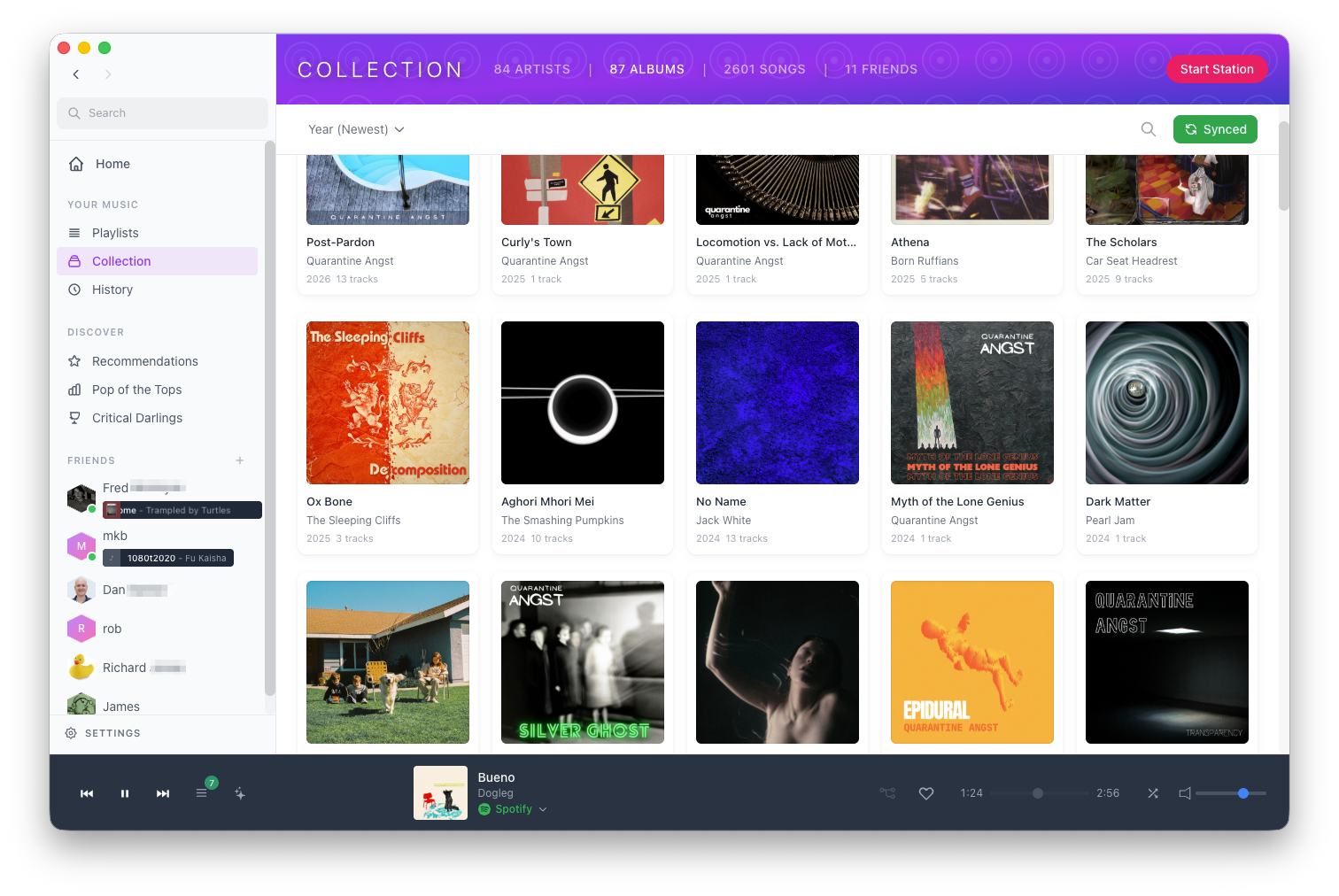The height and width of the screenshot is (896, 1339).
Task: Pause the current track
Action: coord(124,793)
